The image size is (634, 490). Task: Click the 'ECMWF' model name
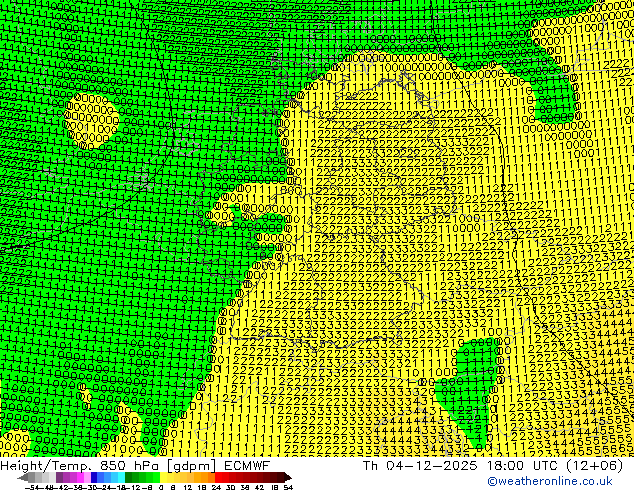[x=247, y=465]
